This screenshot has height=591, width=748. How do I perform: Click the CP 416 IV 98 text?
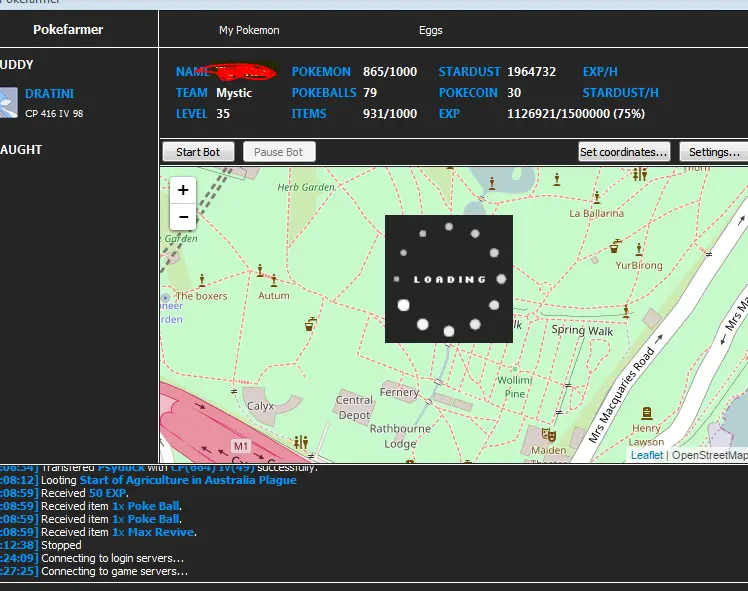click(54, 114)
